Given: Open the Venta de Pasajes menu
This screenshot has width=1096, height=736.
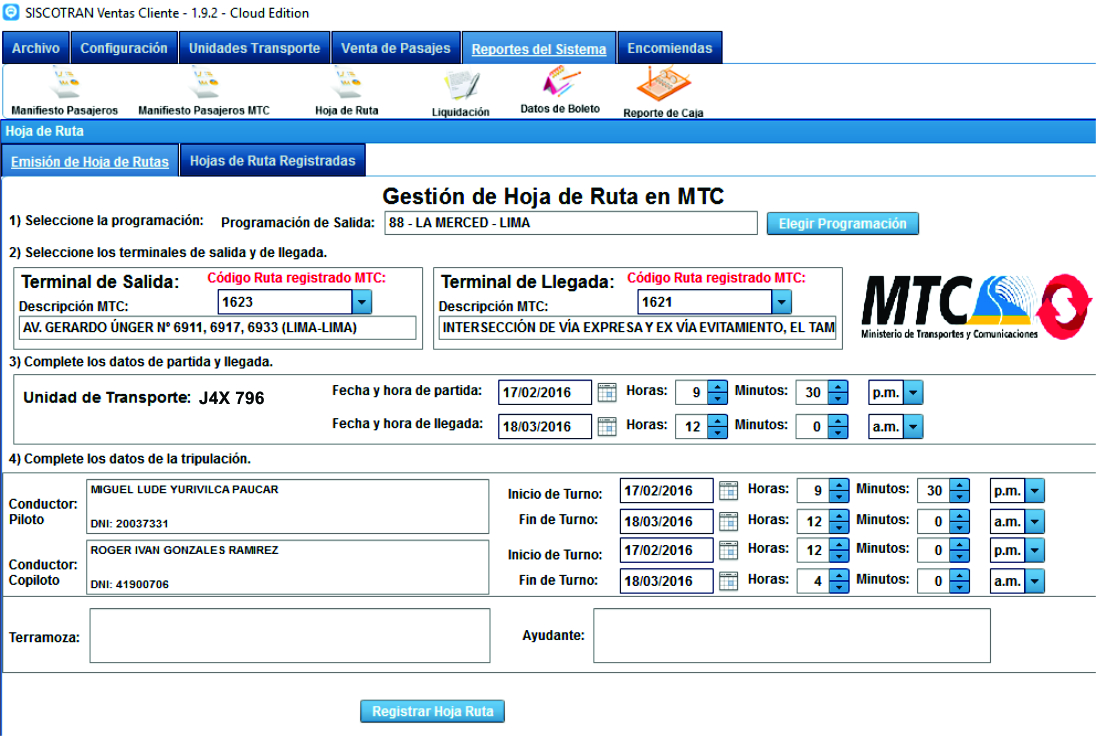Looking at the screenshot, I should [x=396, y=48].
